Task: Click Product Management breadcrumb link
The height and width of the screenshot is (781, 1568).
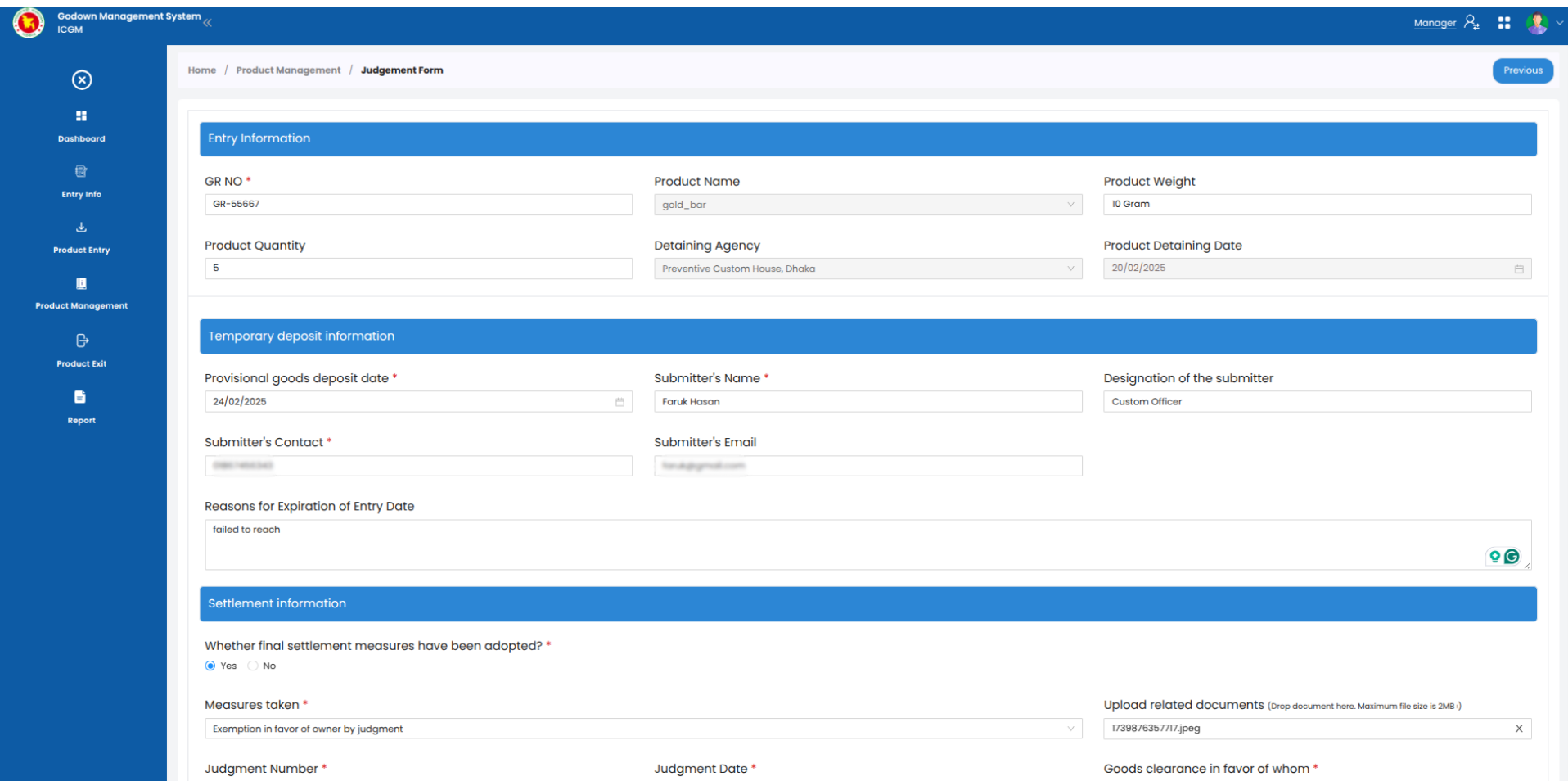Action: [x=288, y=70]
